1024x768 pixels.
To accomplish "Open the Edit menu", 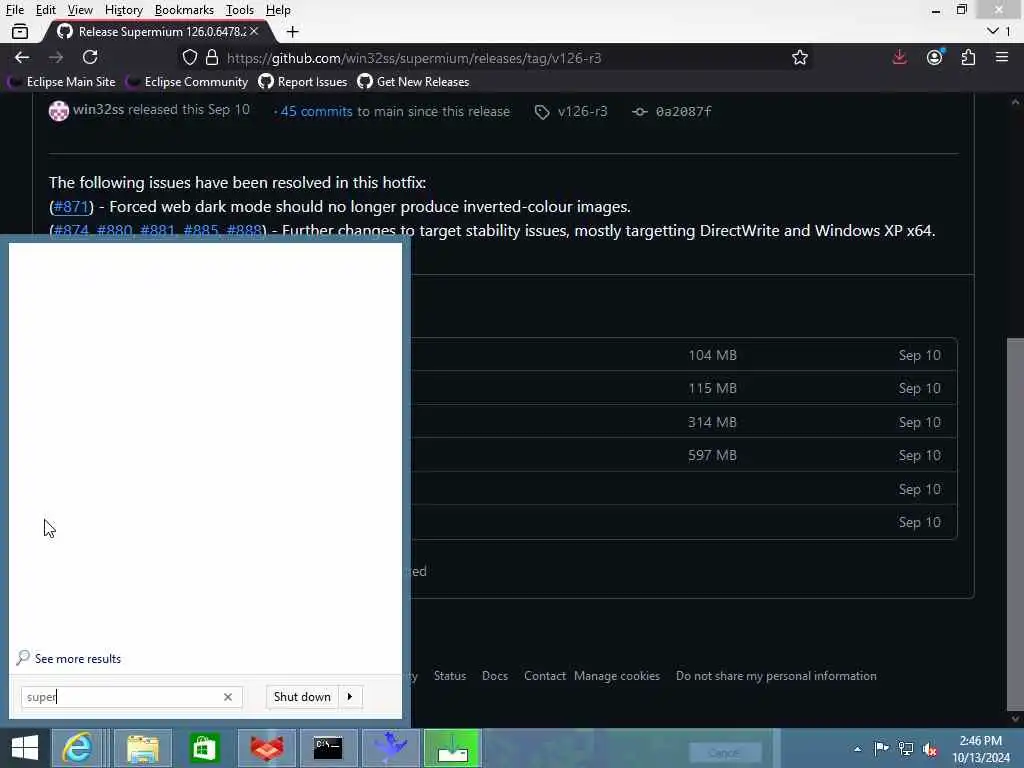I will click(x=45, y=10).
